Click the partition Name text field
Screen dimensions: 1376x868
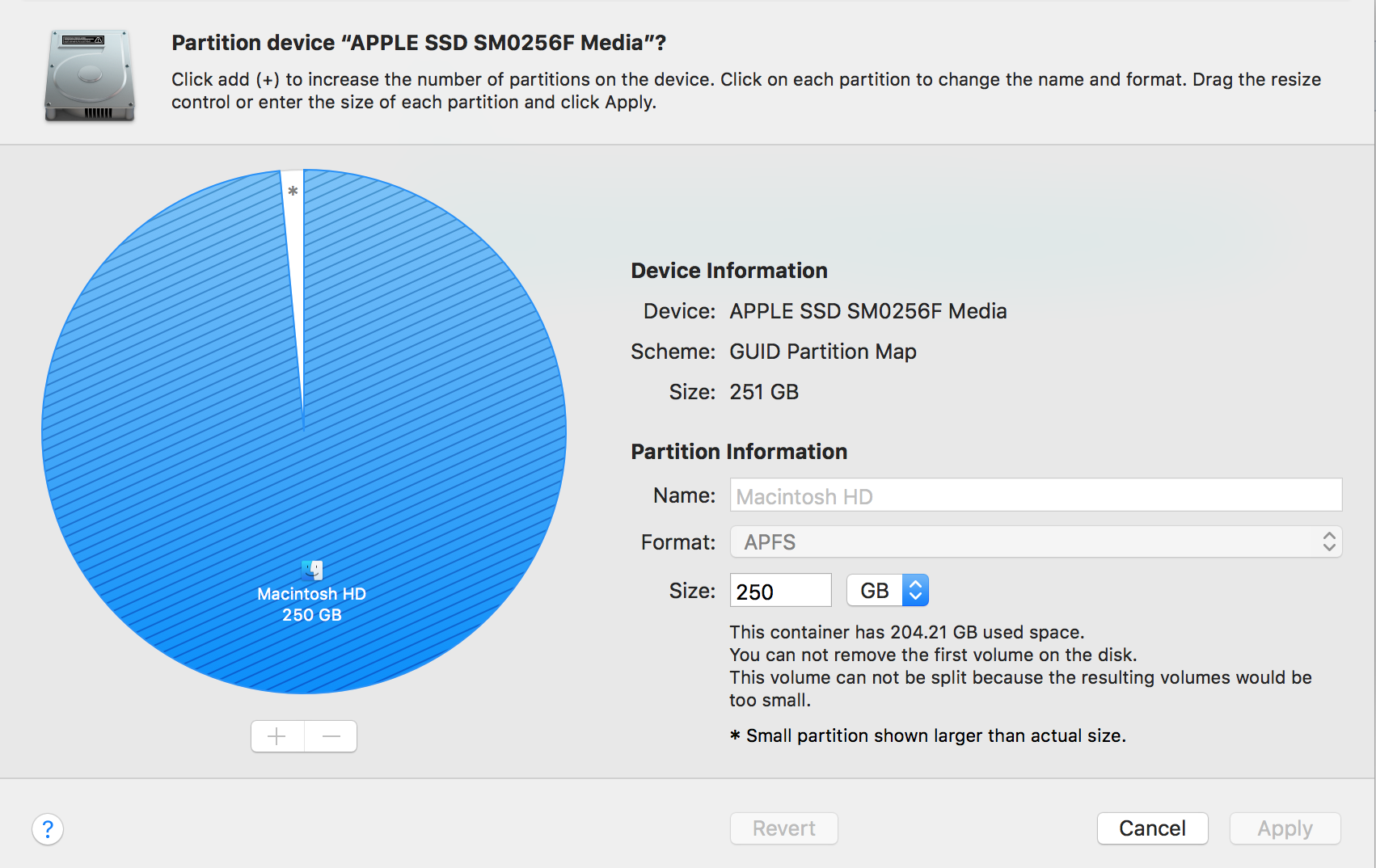click(1036, 495)
